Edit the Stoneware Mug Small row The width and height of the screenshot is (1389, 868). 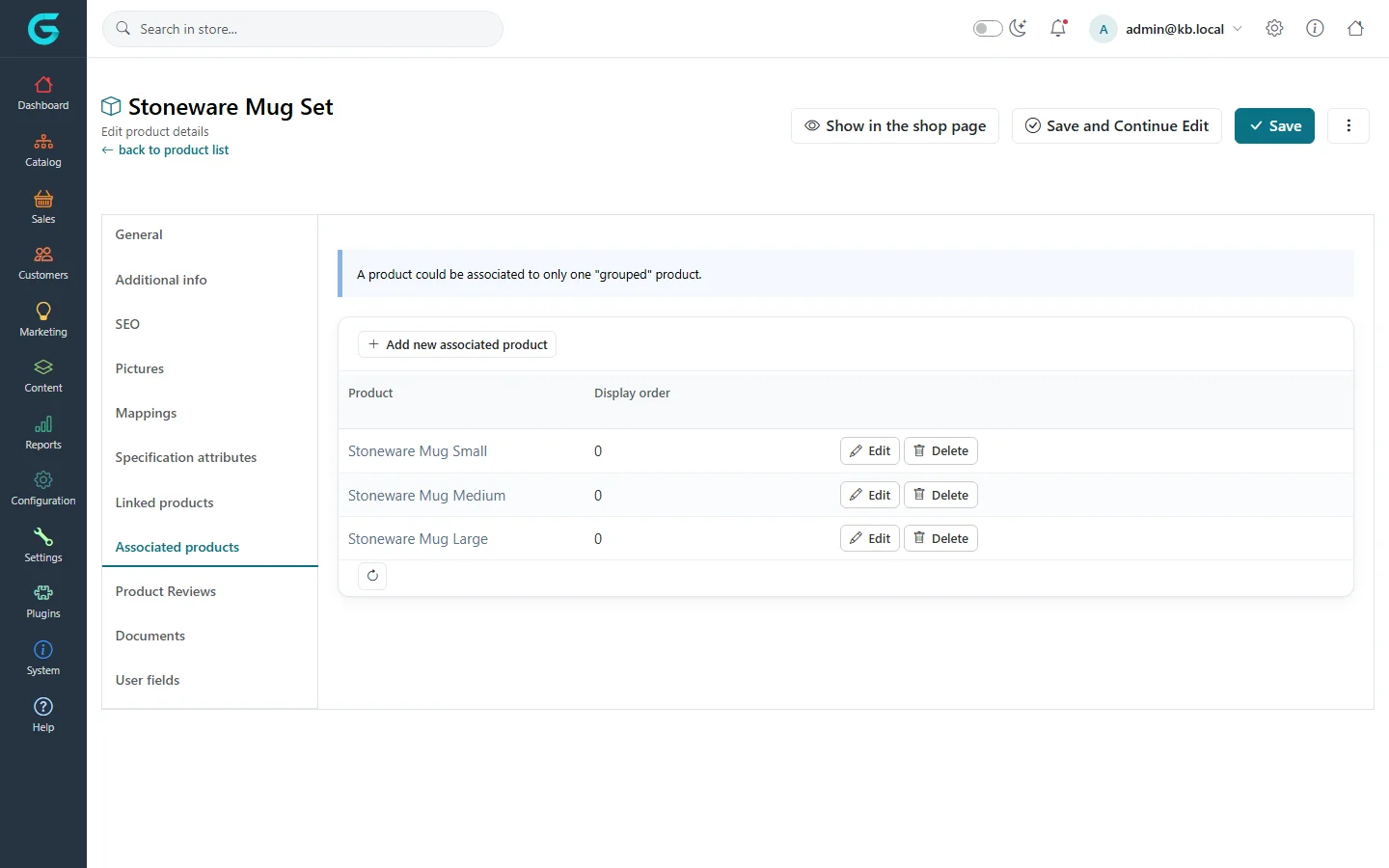click(x=870, y=450)
